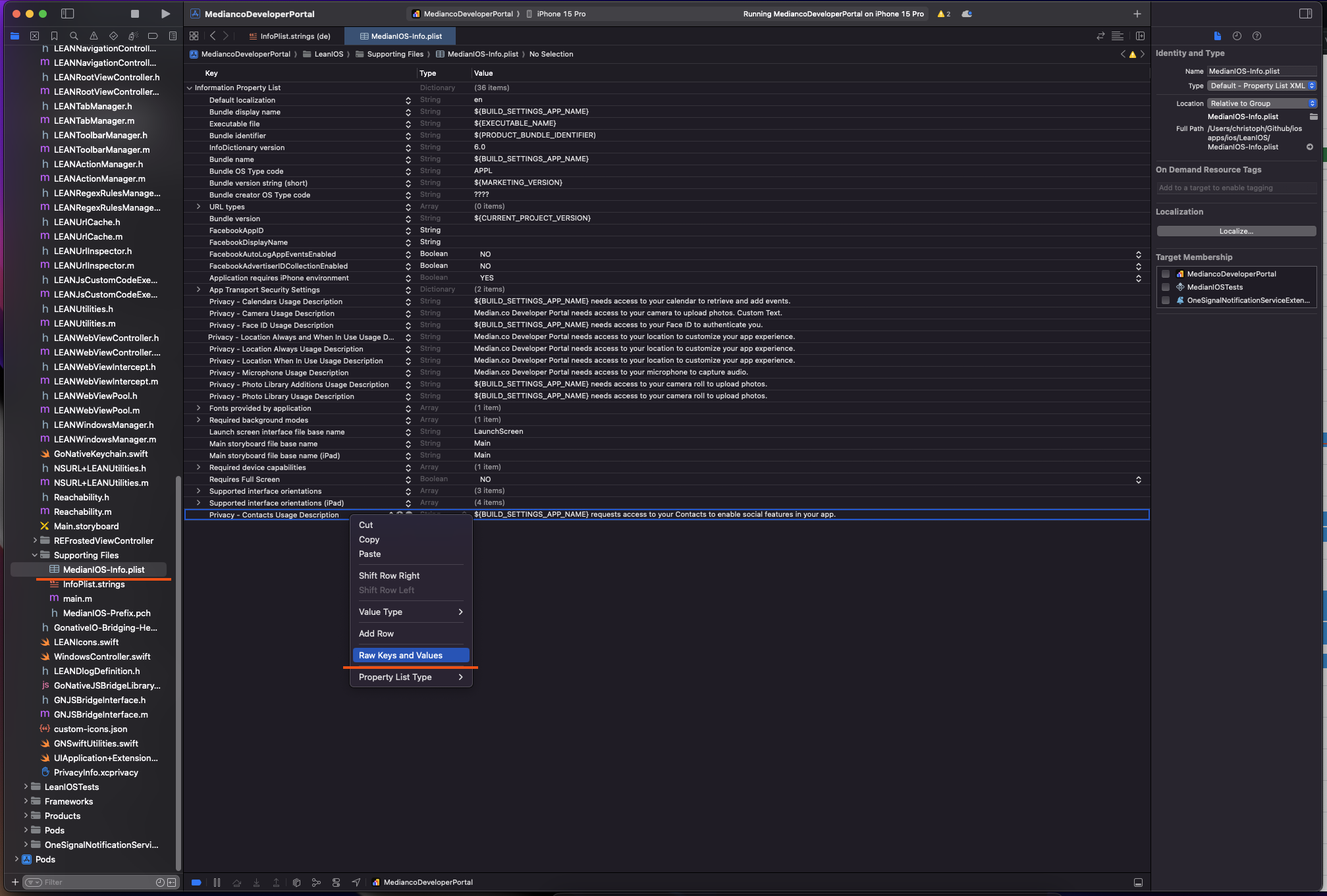Toggle the left navigator sidebar

click(67, 14)
